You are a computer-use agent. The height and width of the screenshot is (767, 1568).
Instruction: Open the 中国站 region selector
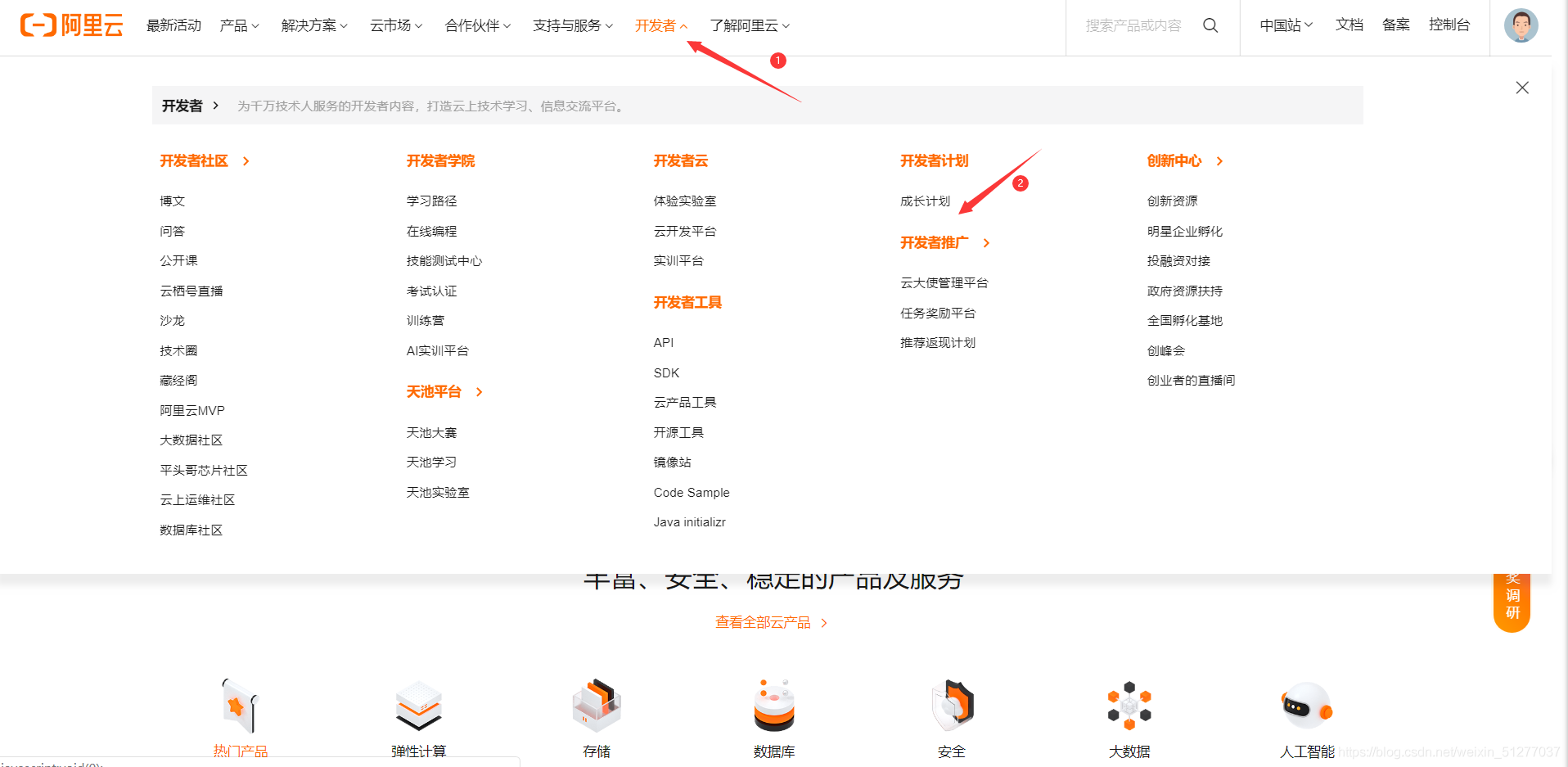click(1286, 25)
